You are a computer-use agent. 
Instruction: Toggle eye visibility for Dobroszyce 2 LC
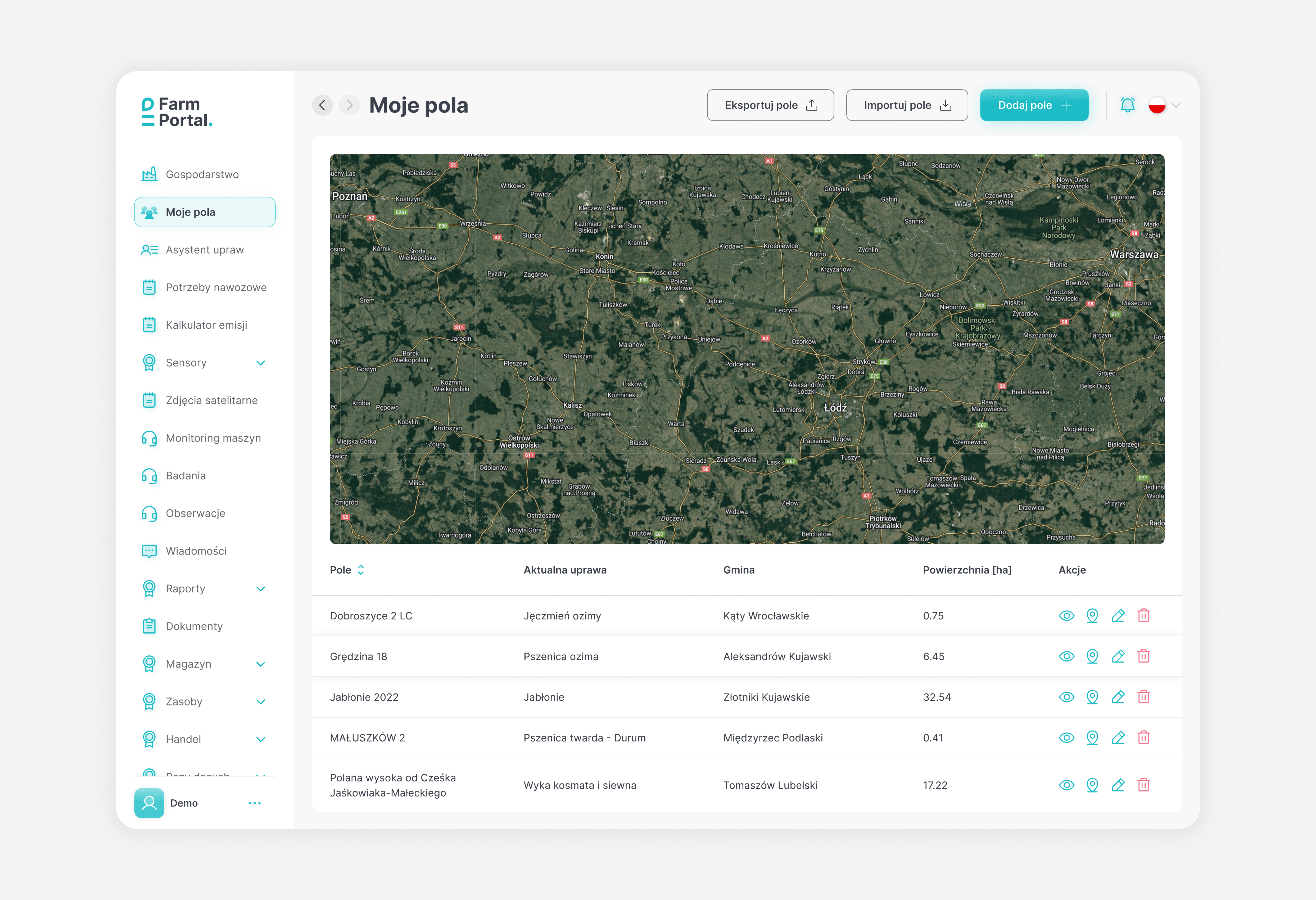tap(1066, 616)
